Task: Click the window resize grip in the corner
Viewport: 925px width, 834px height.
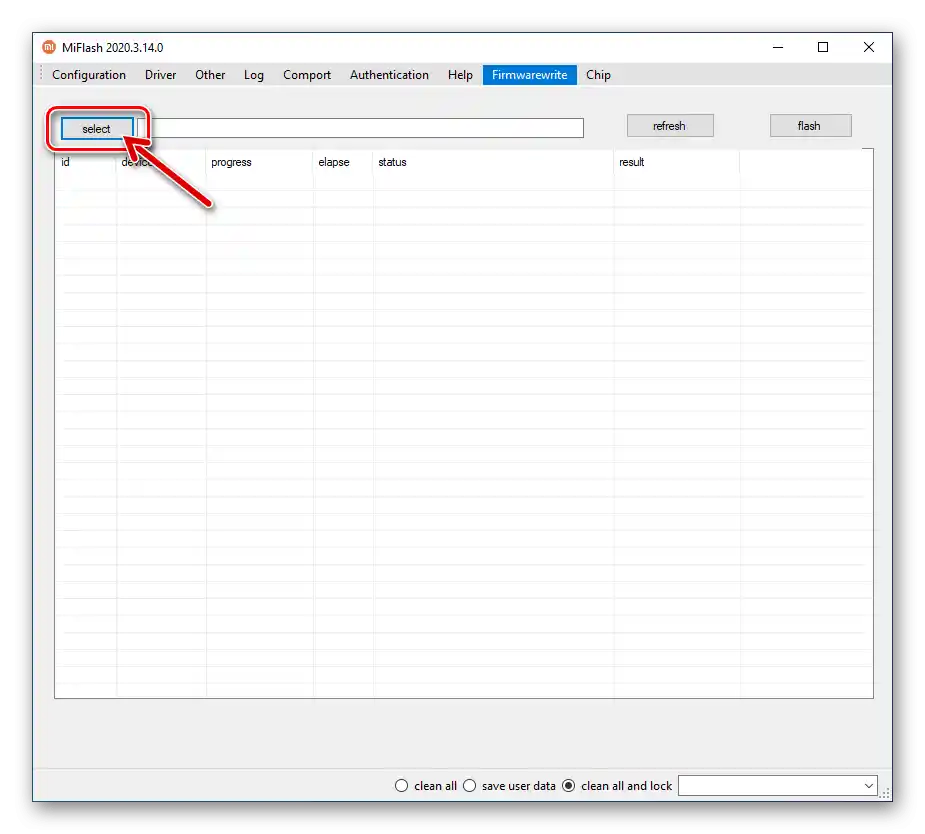Action: [885, 794]
